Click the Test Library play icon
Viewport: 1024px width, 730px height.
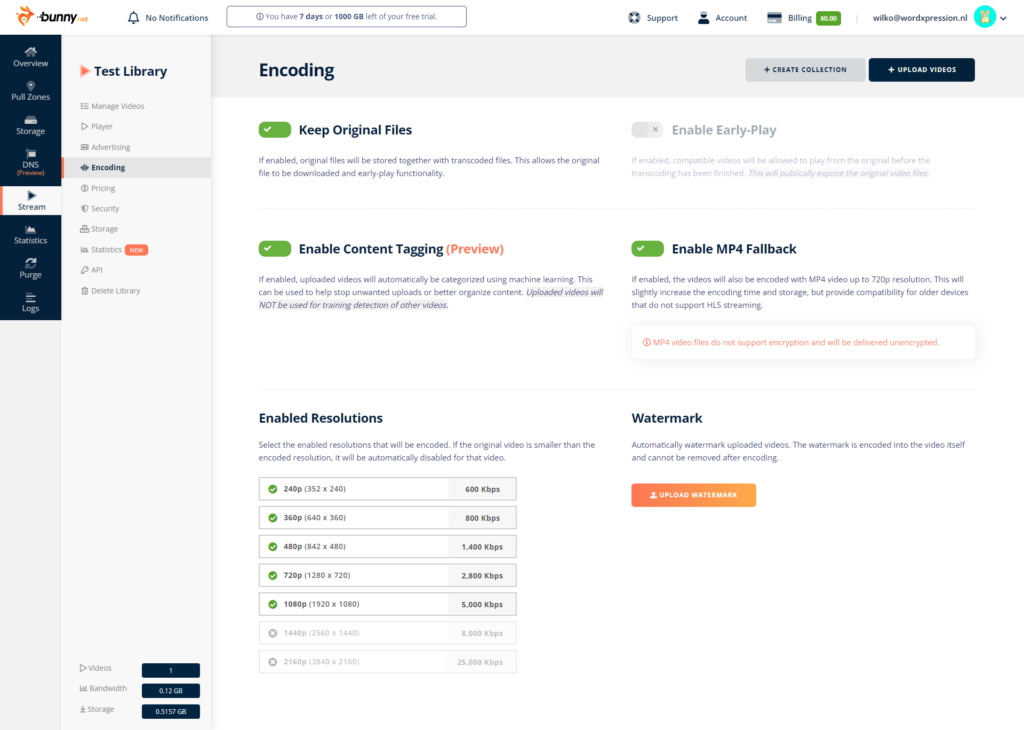84,71
